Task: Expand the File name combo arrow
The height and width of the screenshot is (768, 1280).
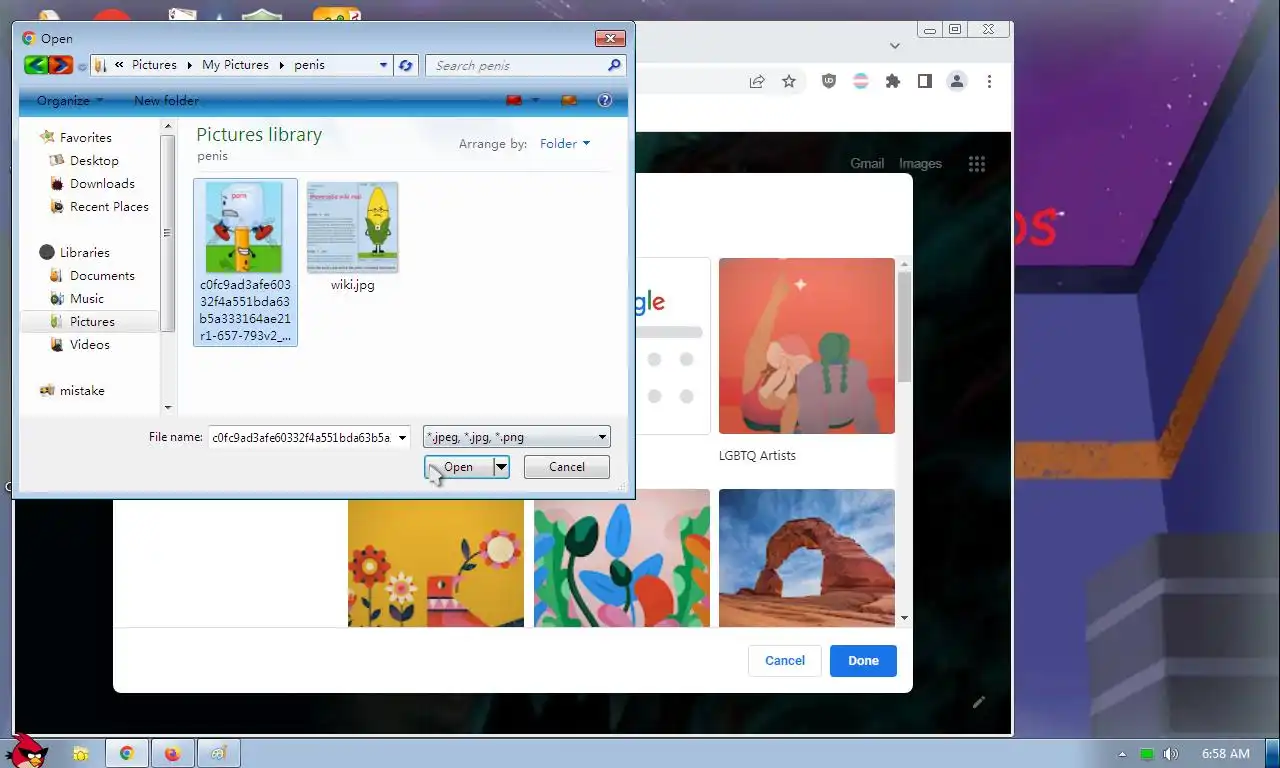Action: click(402, 437)
